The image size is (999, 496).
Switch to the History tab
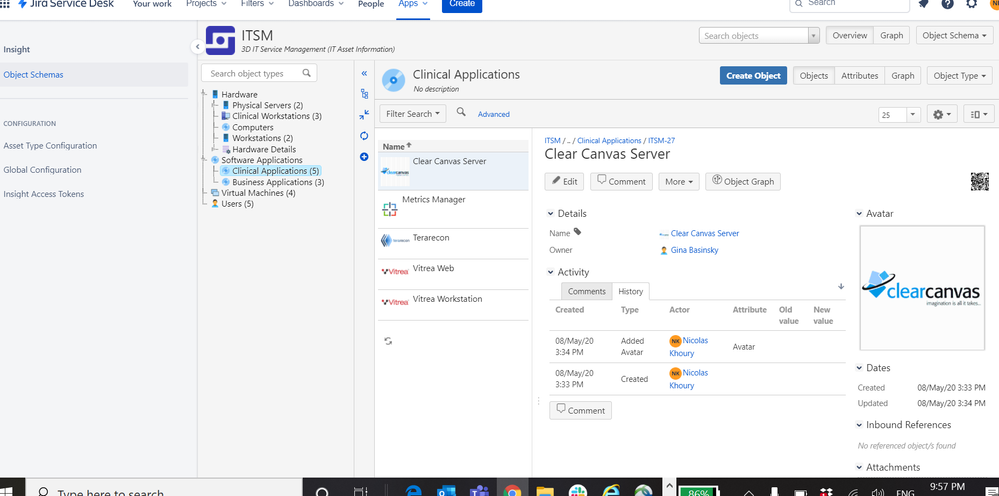pos(631,291)
